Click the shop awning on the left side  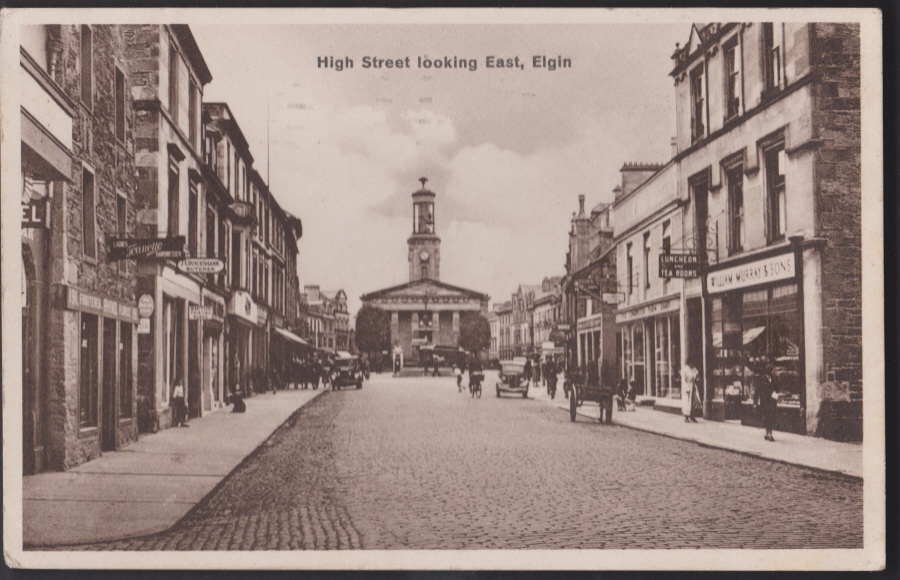pyautogui.click(x=290, y=337)
